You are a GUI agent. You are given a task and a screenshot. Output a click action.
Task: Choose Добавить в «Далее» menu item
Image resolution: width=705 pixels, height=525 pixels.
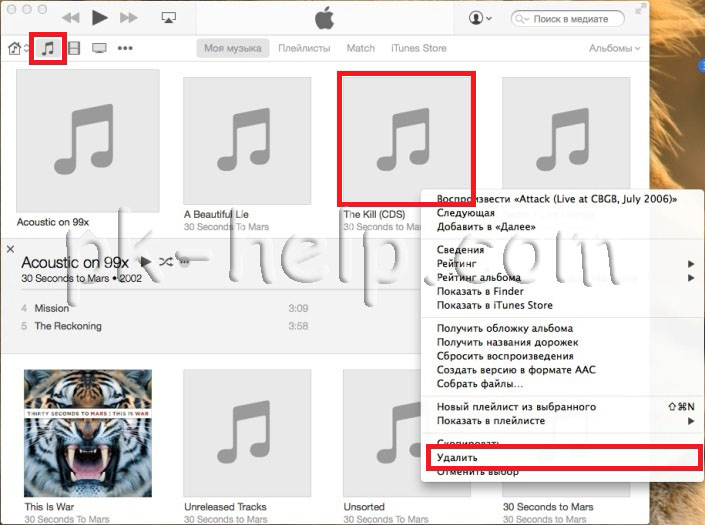coord(562,227)
